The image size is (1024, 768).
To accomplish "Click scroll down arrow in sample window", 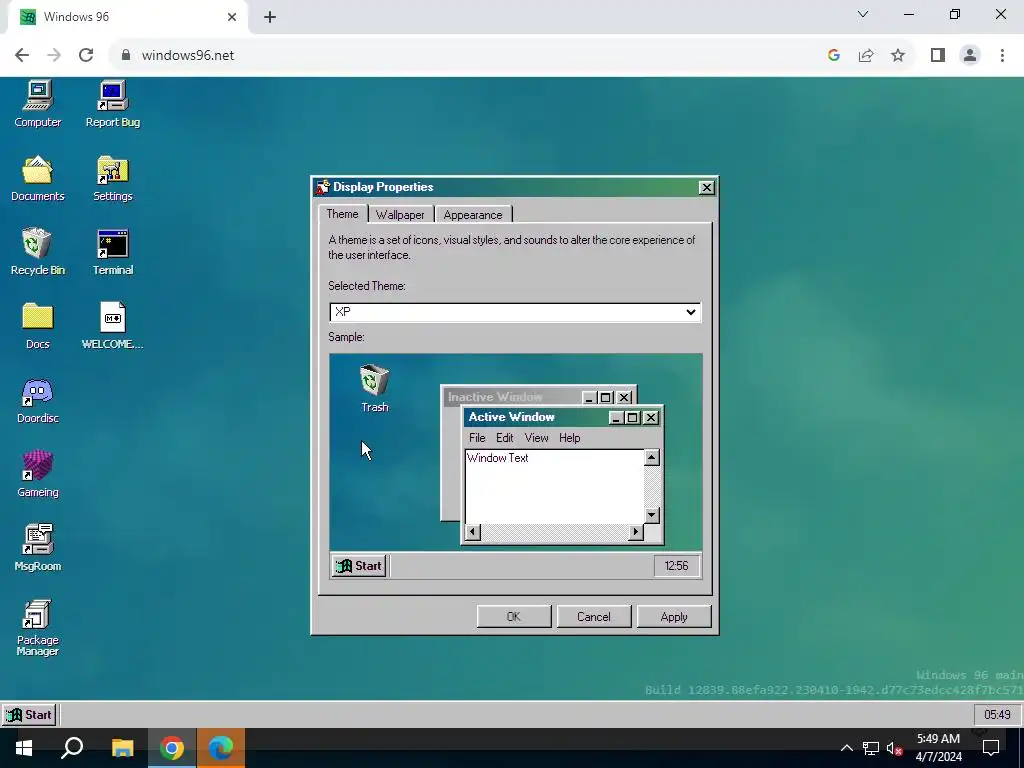I will coord(651,515).
